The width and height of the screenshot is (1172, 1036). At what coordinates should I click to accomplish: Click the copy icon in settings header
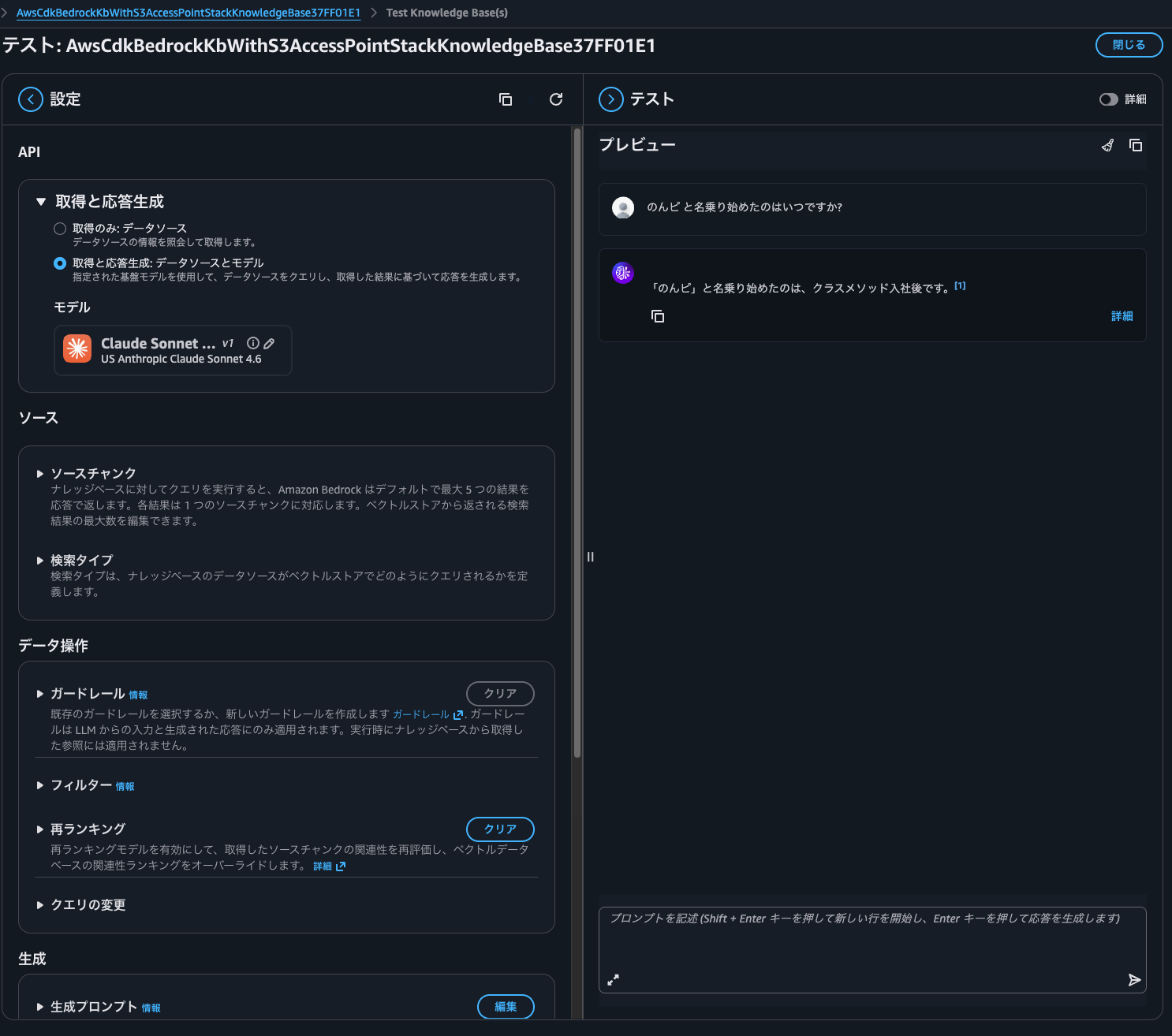coord(506,99)
